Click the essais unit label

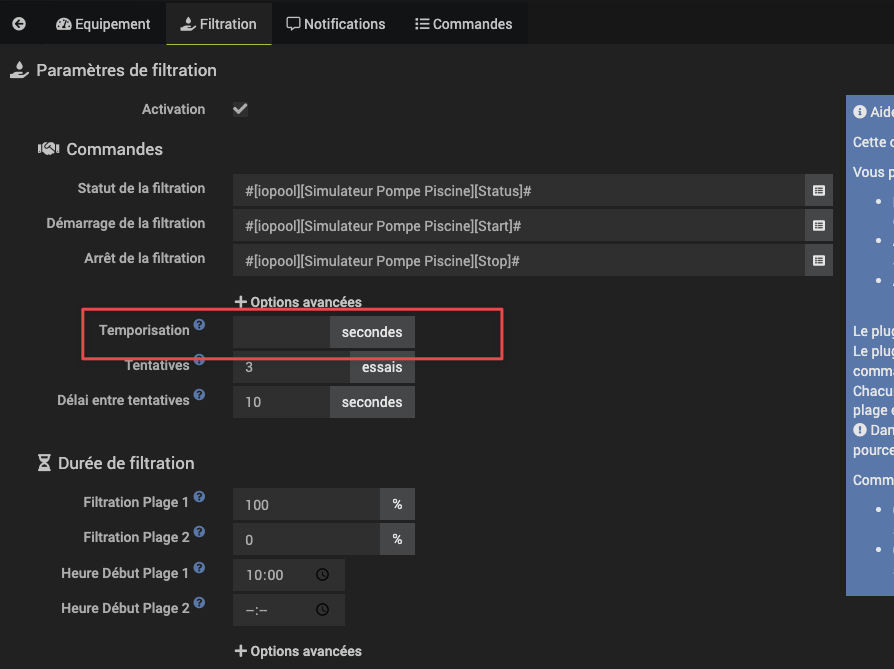click(382, 367)
